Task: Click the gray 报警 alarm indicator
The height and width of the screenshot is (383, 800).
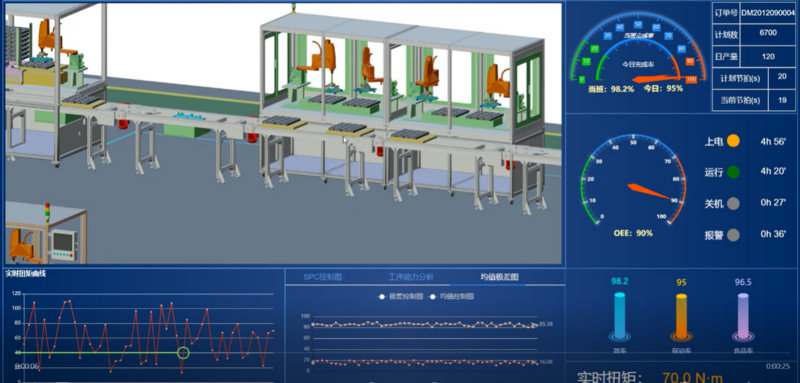Action: point(733,235)
